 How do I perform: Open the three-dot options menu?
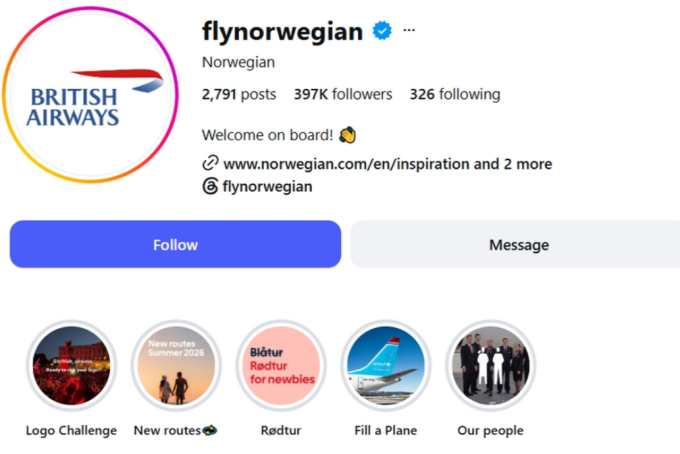409,30
